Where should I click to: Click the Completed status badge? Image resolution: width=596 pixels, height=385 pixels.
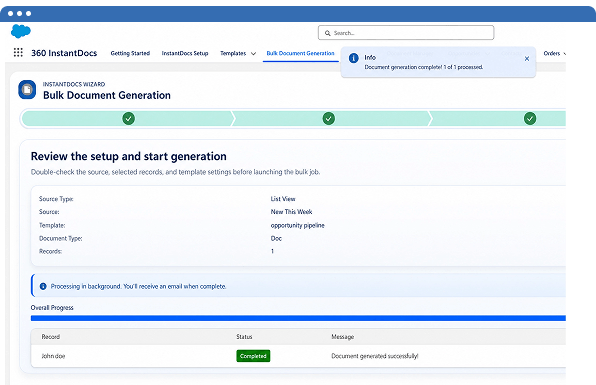(x=253, y=356)
